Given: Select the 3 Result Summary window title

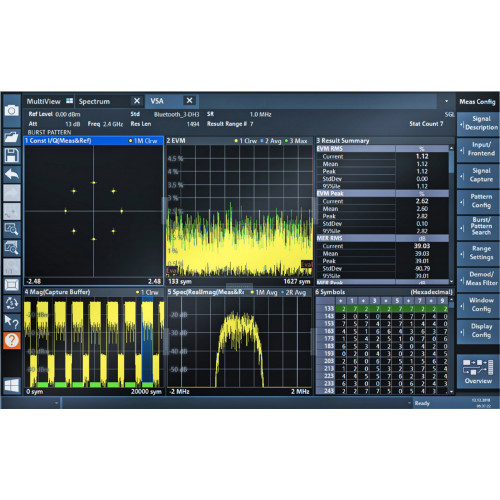Looking at the screenshot, I should point(343,141).
